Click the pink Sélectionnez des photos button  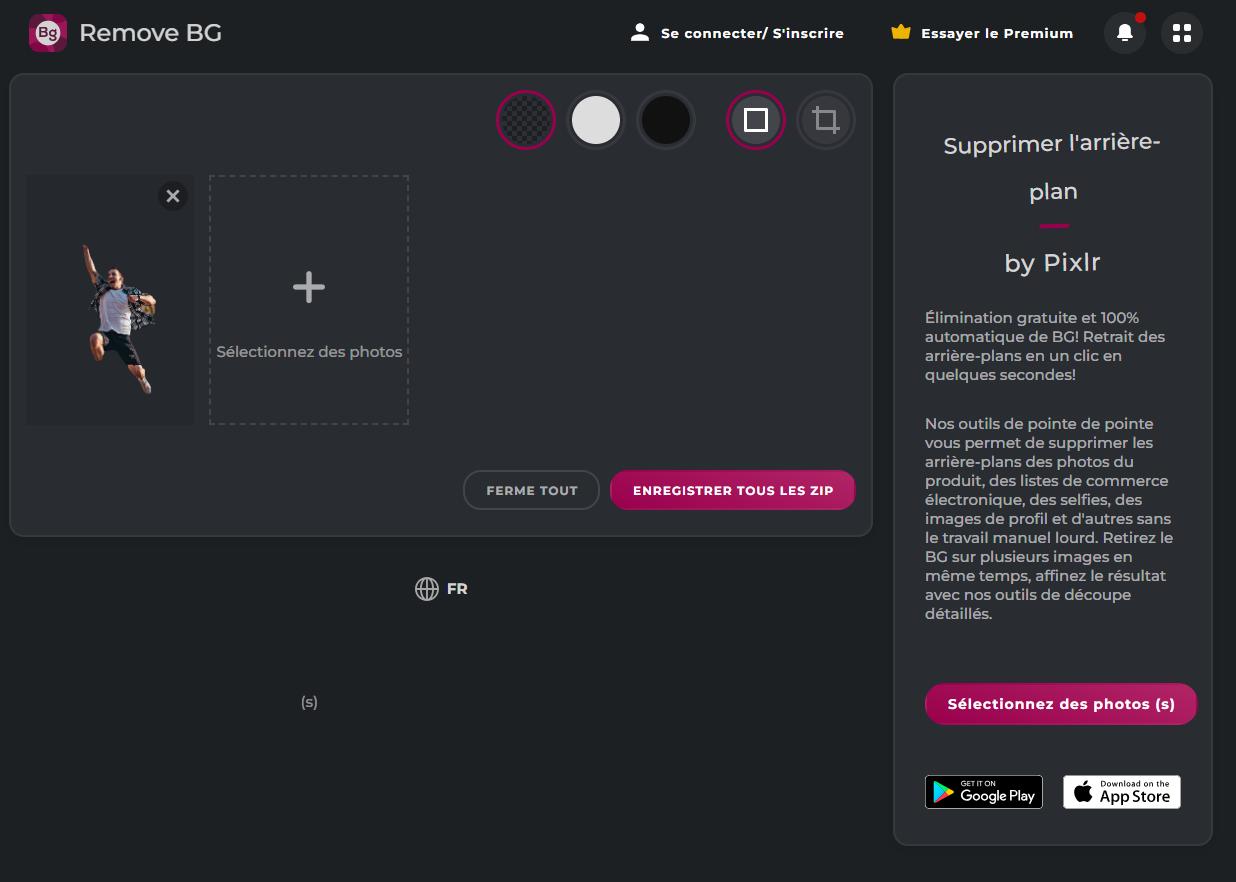pyautogui.click(x=1060, y=704)
